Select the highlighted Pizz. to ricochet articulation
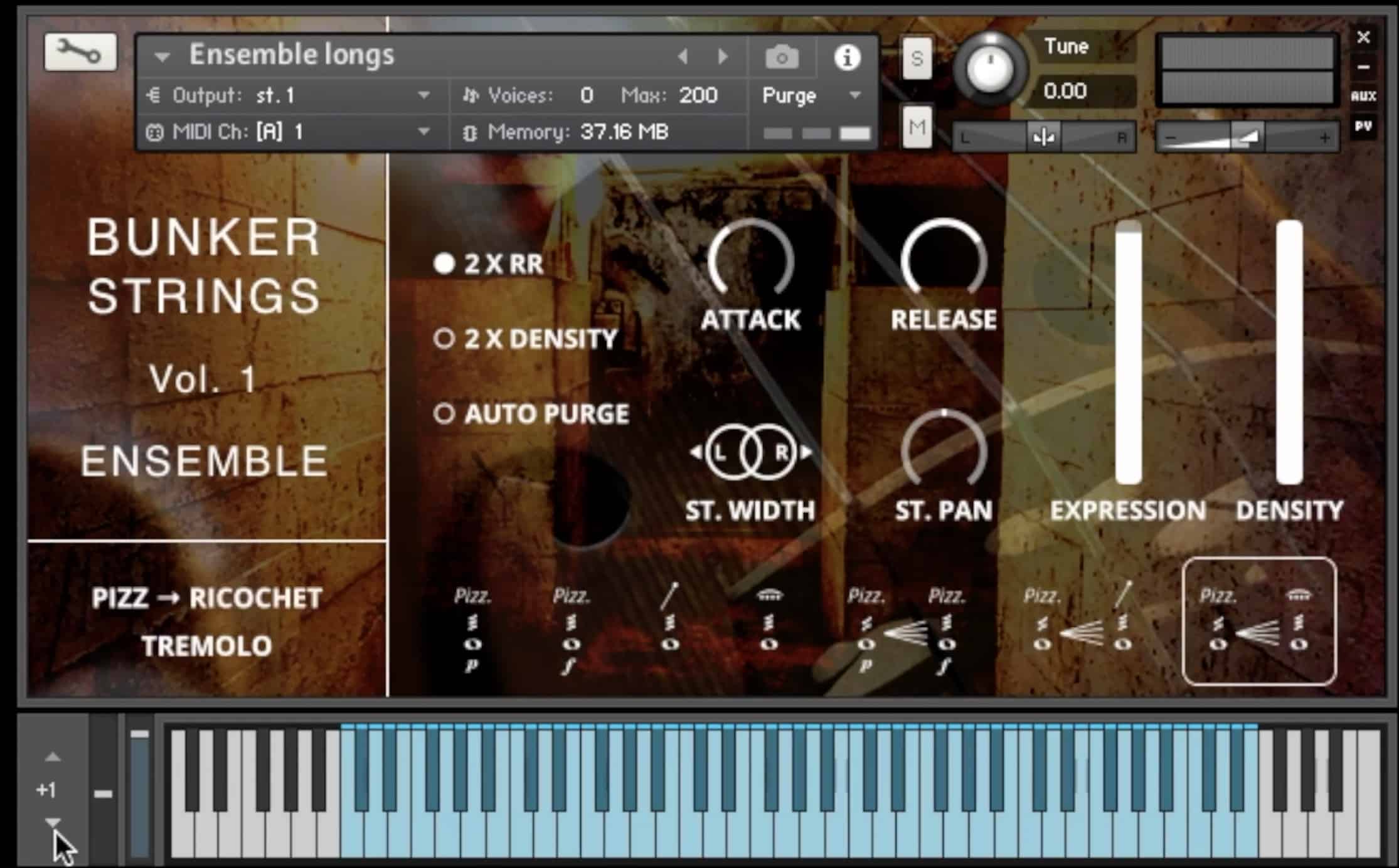 coord(1259,621)
